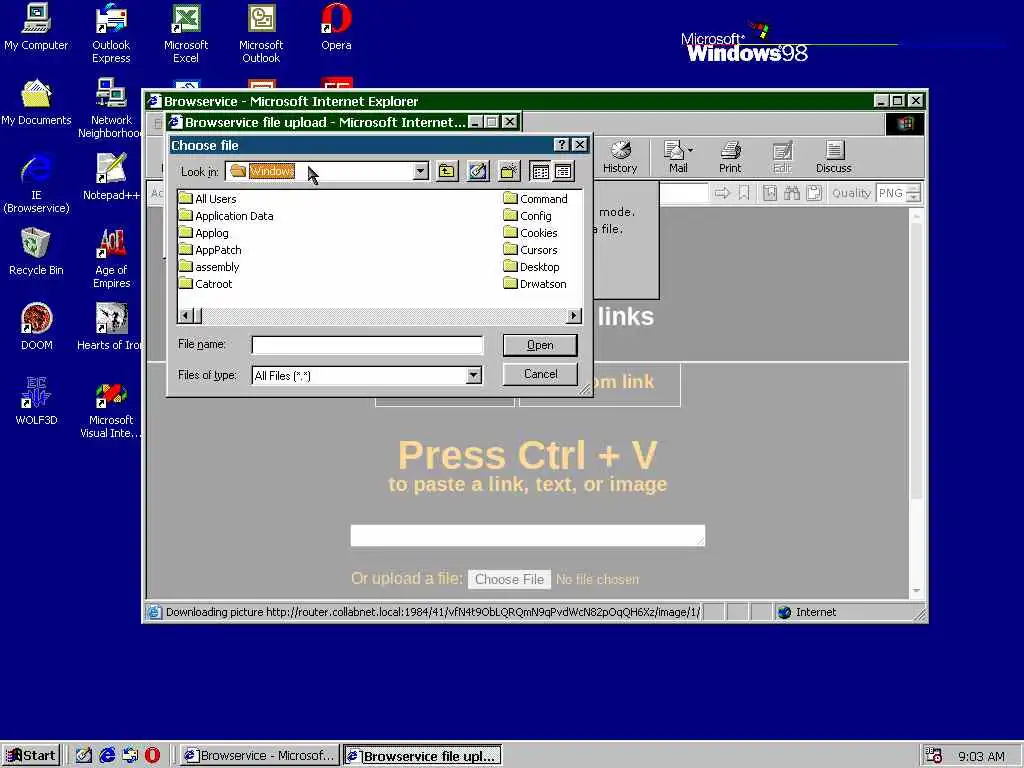This screenshot has height=768, width=1024.
Task: Go up one folder level in Choose file
Action: click(x=447, y=172)
